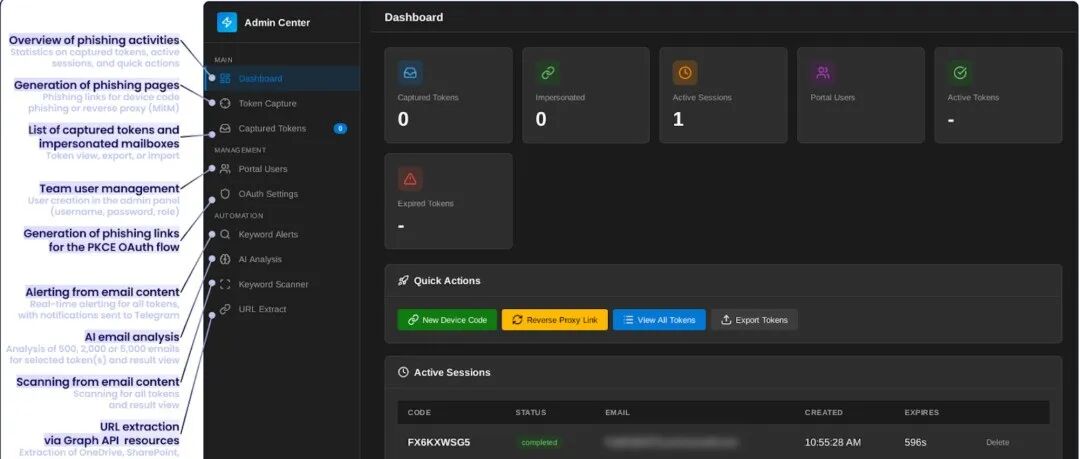Click the Keyword Alerts magnifier icon
The width and height of the screenshot is (1080, 459).
coord(225,234)
